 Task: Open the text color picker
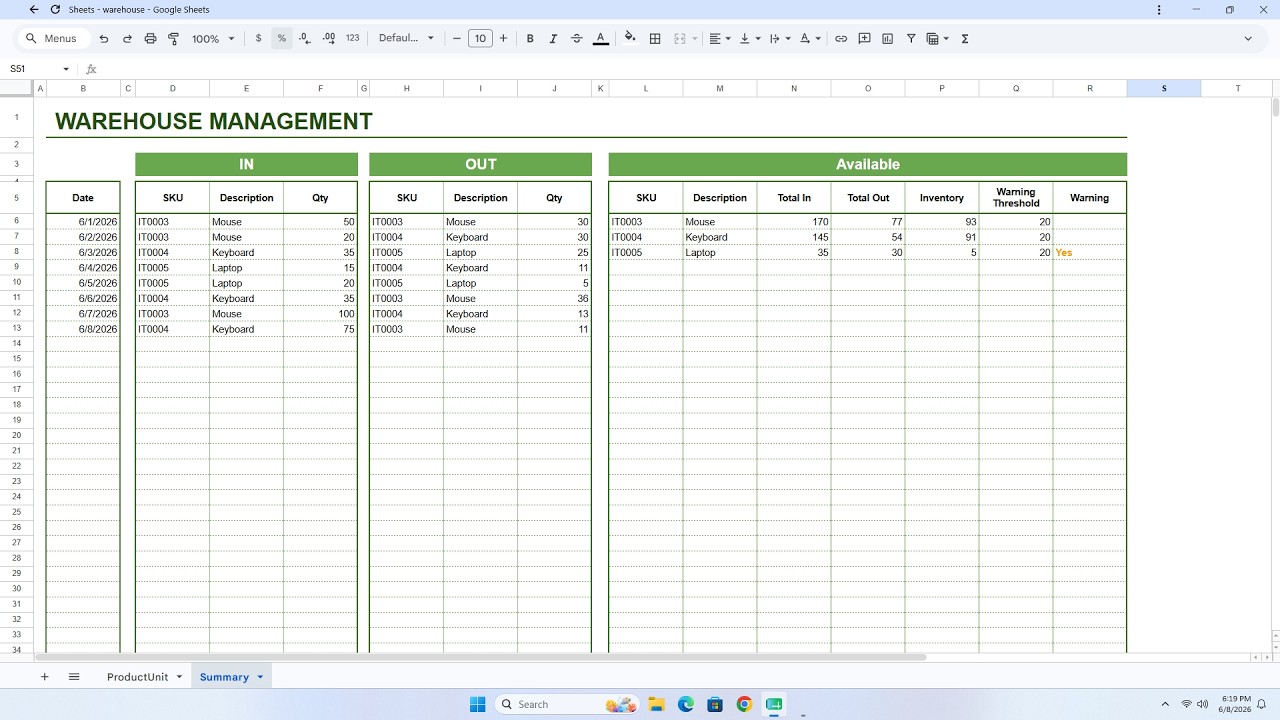[600, 38]
